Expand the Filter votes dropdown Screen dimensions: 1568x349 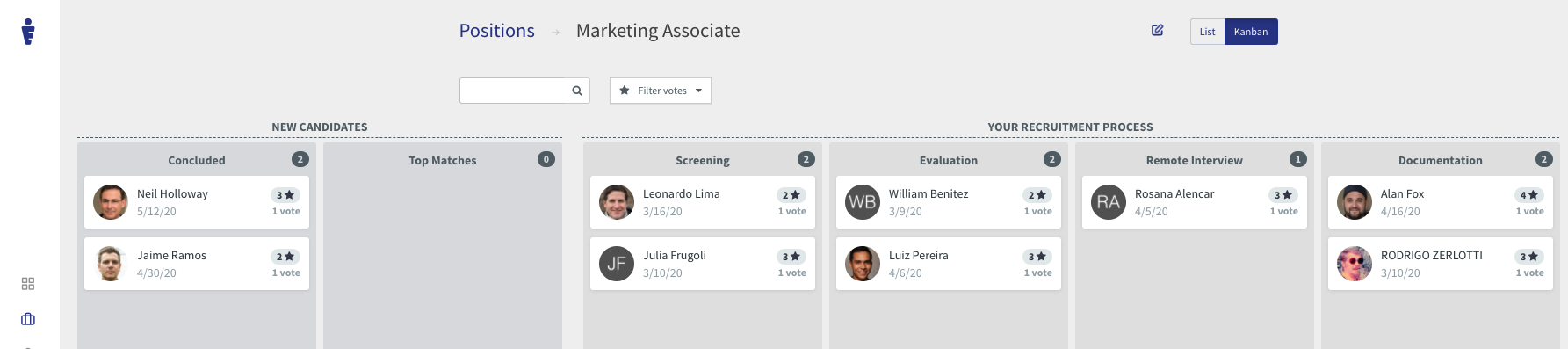click(x=661, y=91)
